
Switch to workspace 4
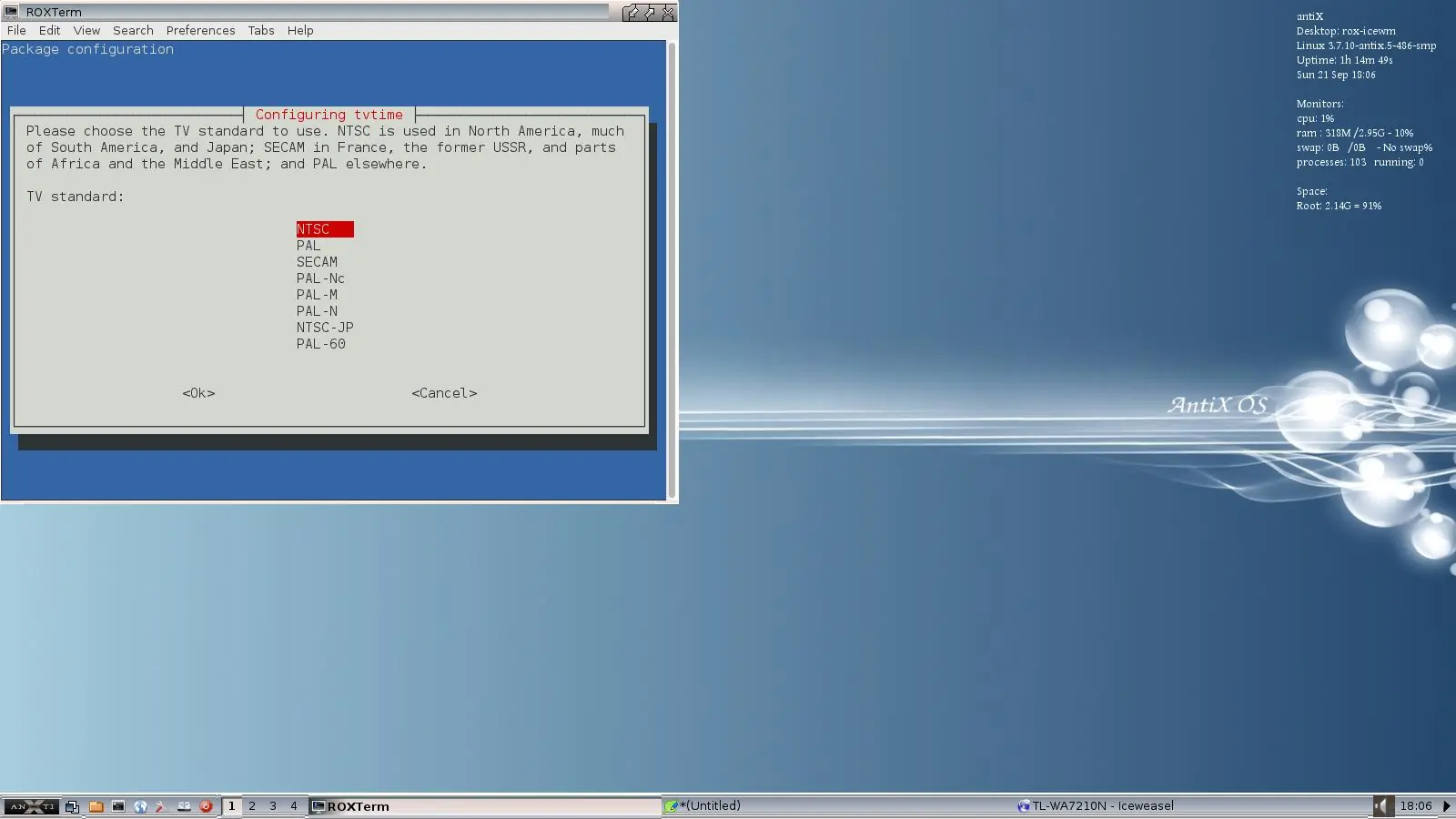[x=294, y=806]
